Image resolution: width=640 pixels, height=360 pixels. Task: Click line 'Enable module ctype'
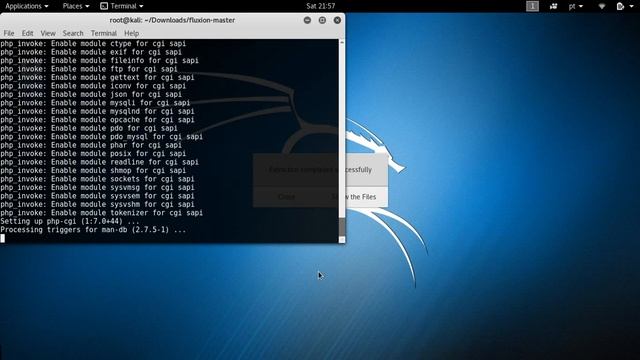coord(93,43)
